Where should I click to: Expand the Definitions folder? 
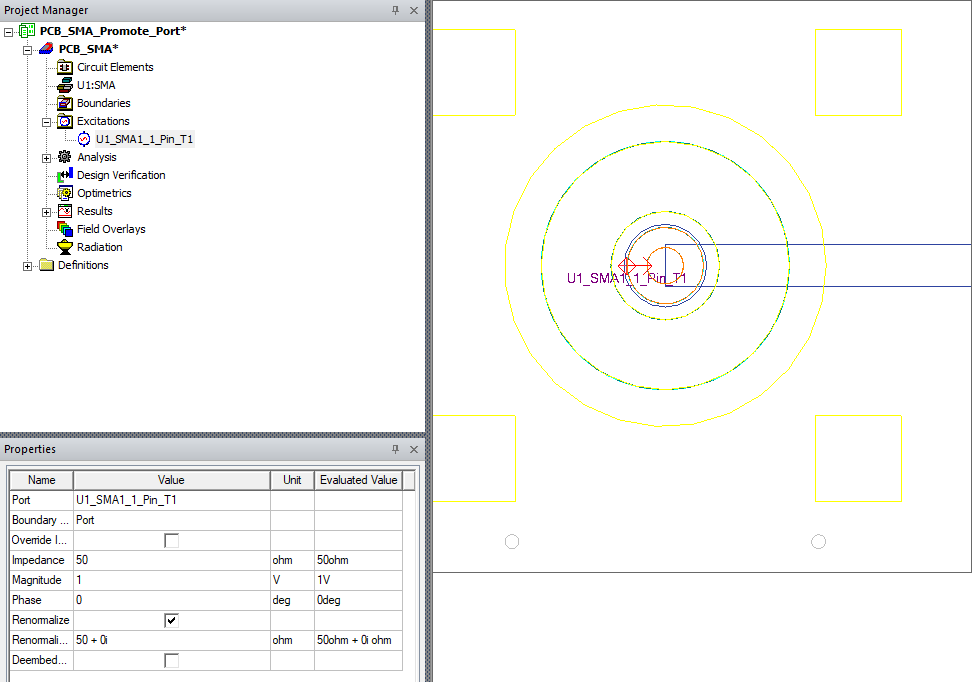click(x=28, y=265)
